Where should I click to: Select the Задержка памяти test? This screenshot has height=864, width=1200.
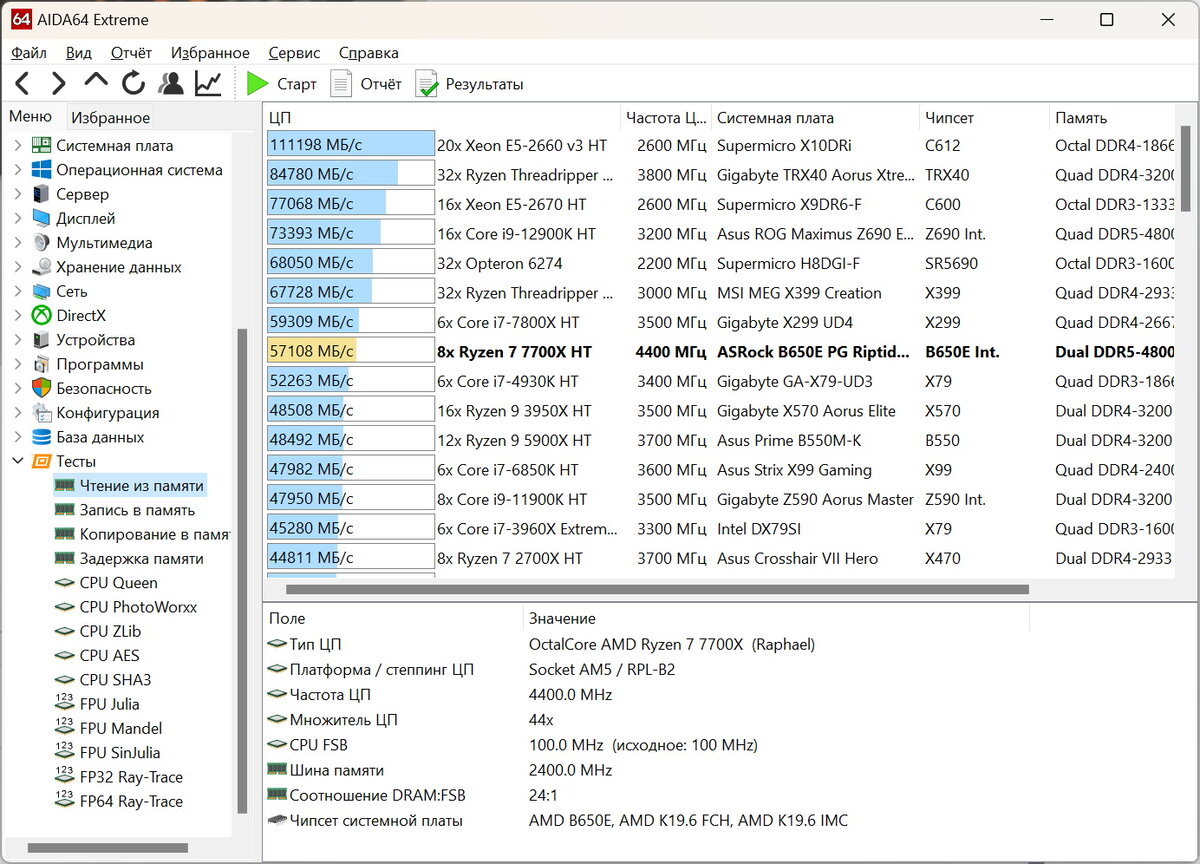(130, 558)
